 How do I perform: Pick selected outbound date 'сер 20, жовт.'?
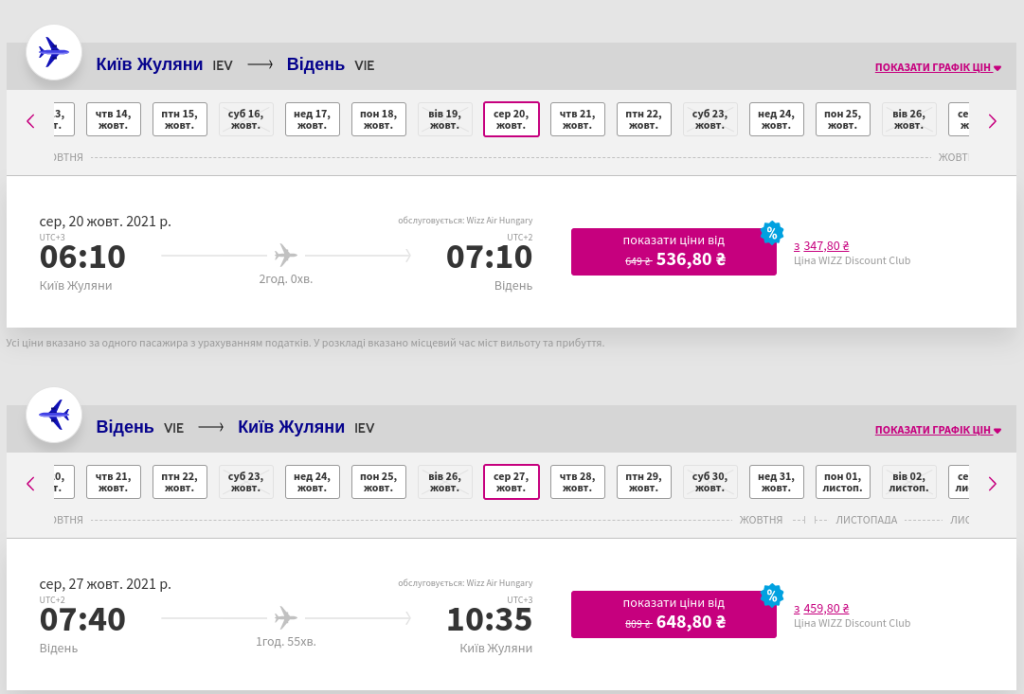[x=511, y=119]
